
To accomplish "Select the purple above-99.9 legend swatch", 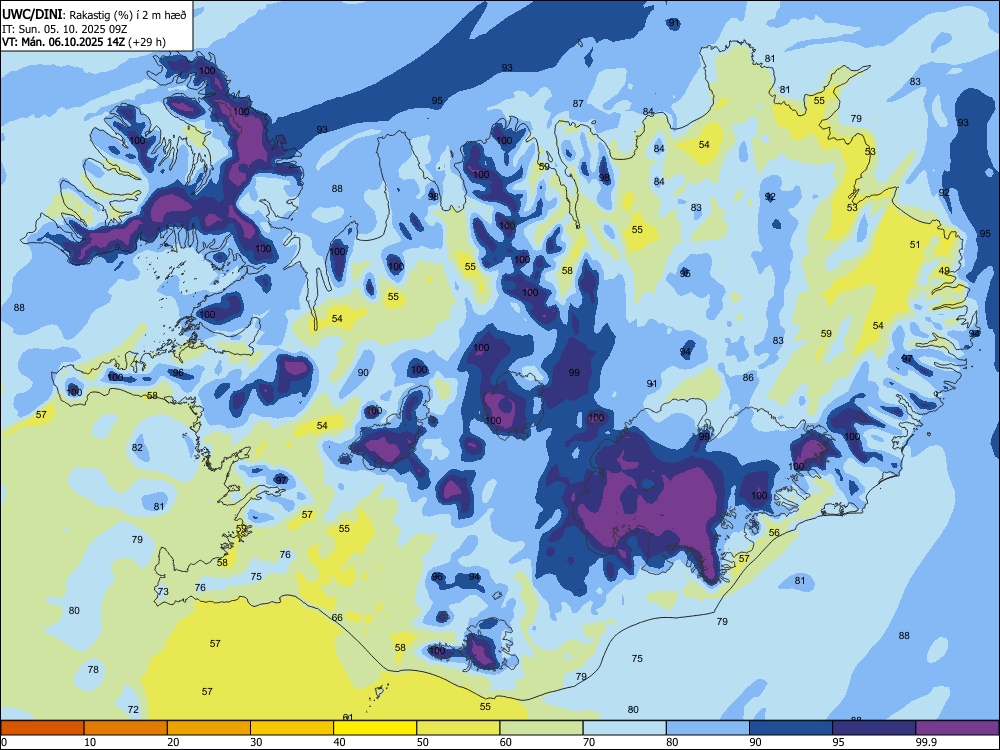I will click(x=957, y=728).
